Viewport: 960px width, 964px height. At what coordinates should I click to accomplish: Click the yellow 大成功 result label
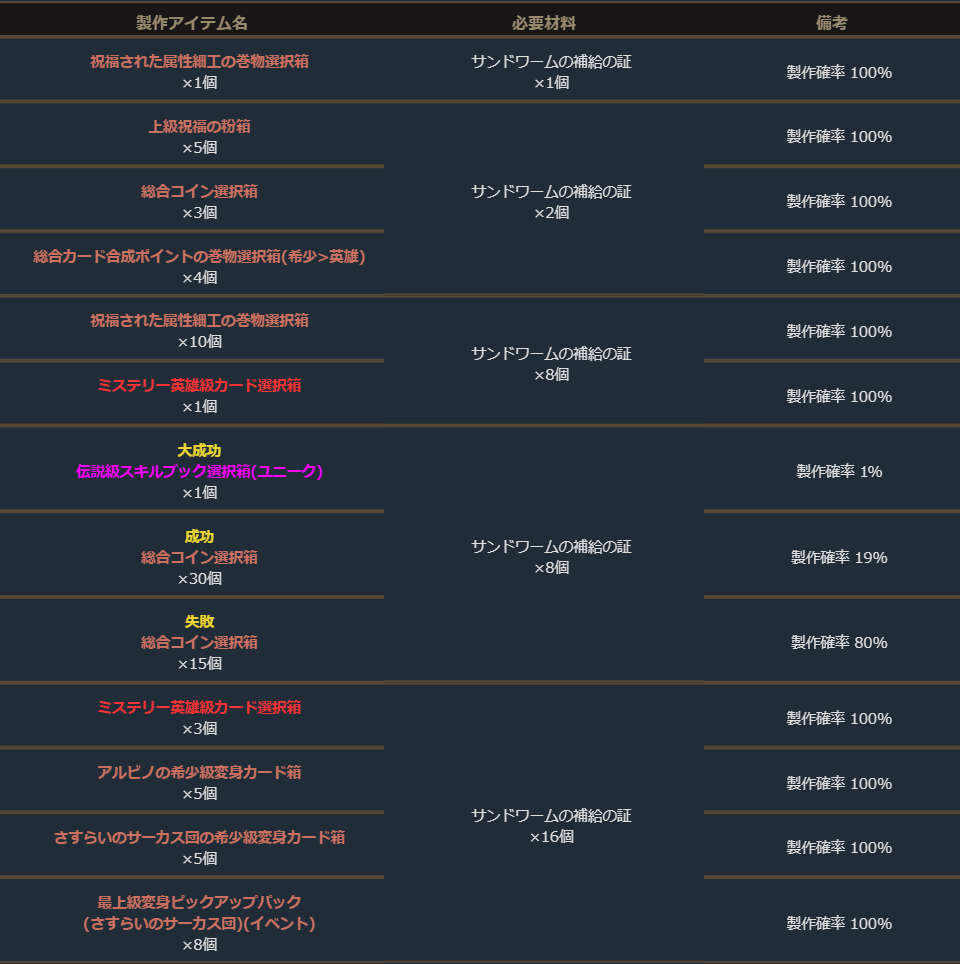(199, 450)
